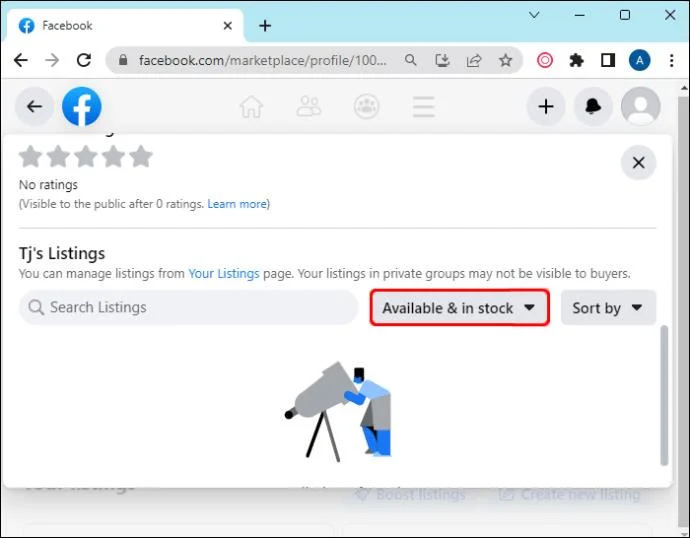
Task: Open the 'Your Listings' link
Action: (x=224, y=273)
